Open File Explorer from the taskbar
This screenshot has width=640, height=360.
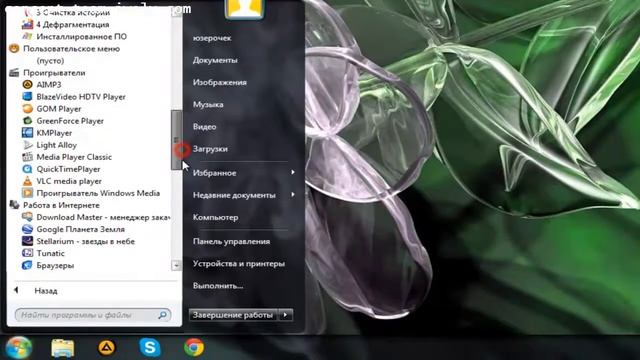62,348
